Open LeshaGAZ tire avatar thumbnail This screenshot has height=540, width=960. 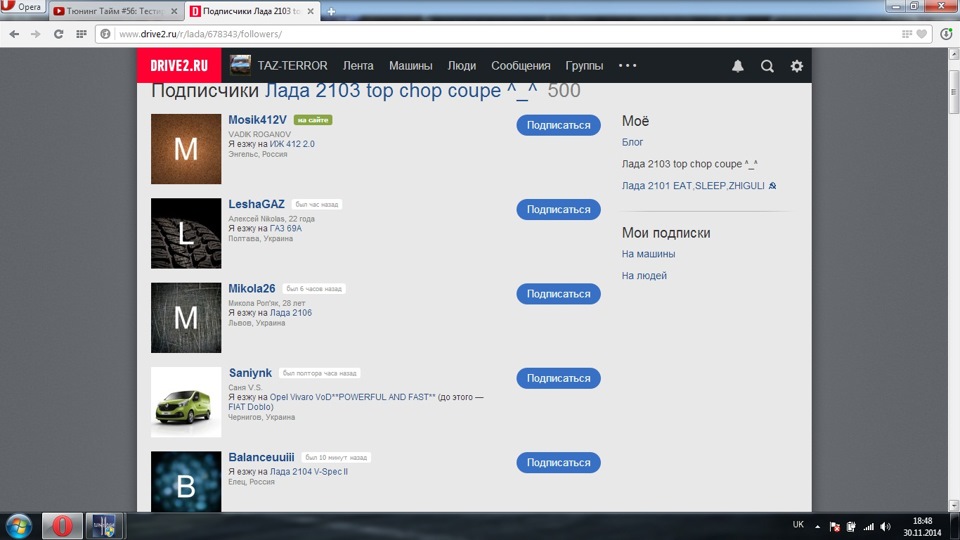coord(186,233)
